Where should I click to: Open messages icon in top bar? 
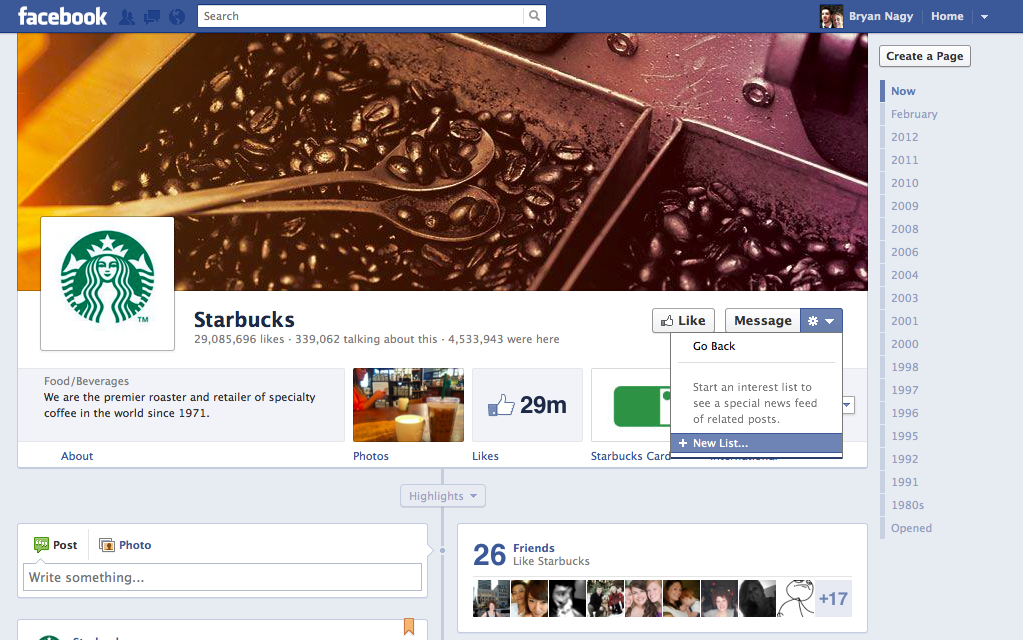coord(152,16)
